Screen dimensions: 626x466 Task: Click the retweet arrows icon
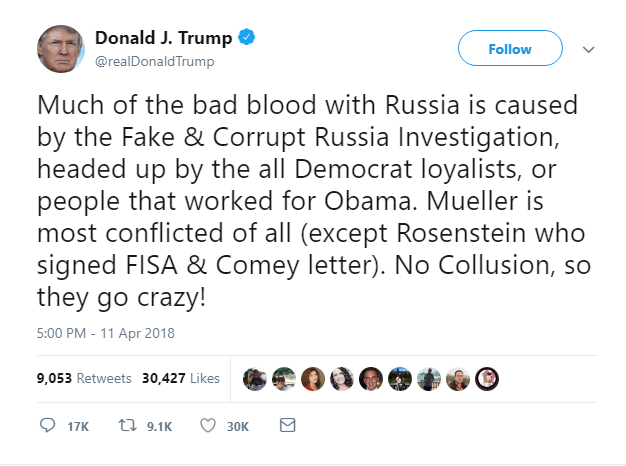point(128,425)
